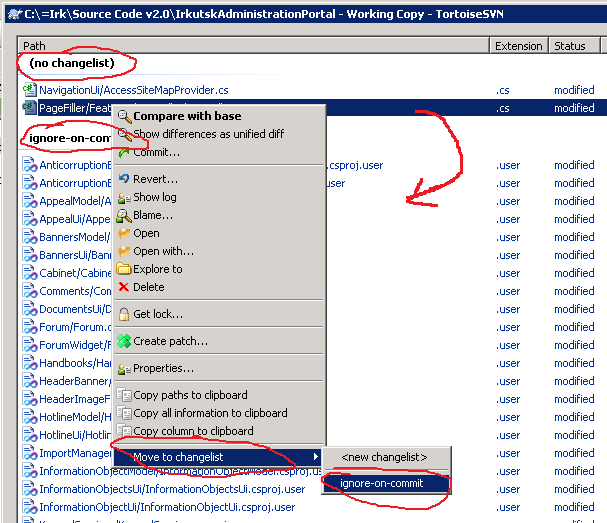Click the Blame magnifier icon
The width and height of the screenshot is (607, 523).
click(124, 216)
